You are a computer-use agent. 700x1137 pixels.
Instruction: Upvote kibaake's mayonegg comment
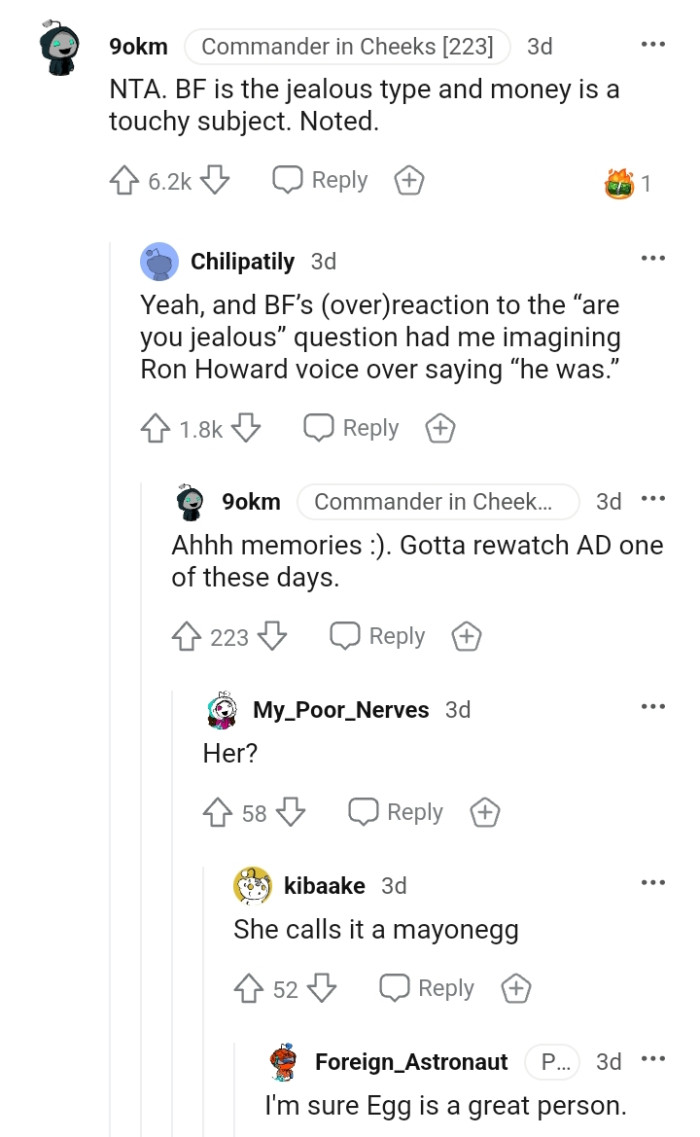(x=247, y=989)
